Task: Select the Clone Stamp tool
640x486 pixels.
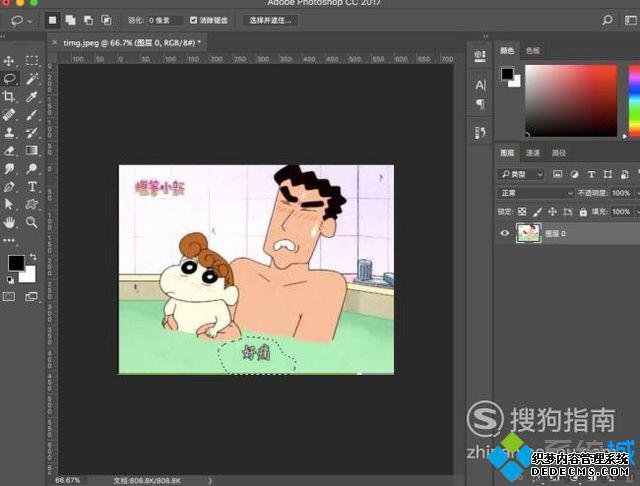Action: pos(9,132)
